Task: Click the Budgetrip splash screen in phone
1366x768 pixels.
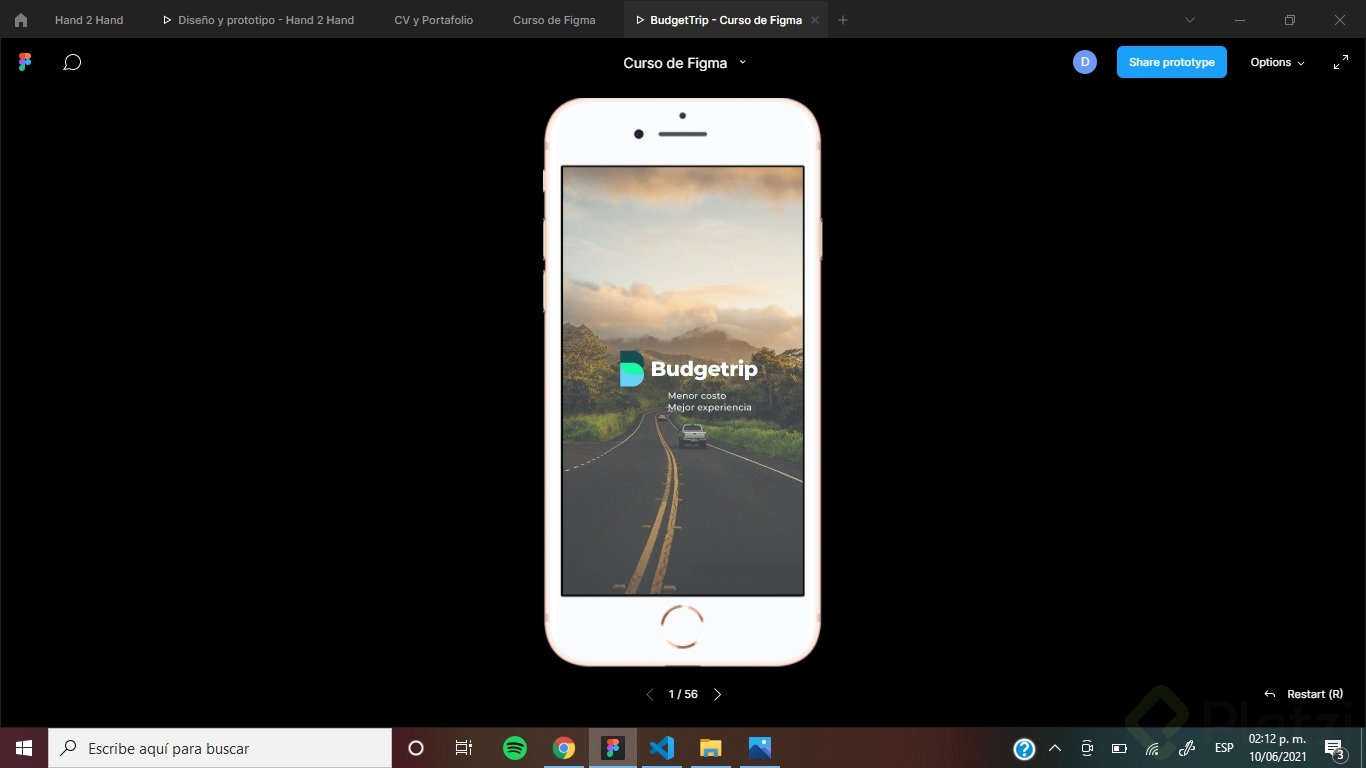Action: coord(683,380)
